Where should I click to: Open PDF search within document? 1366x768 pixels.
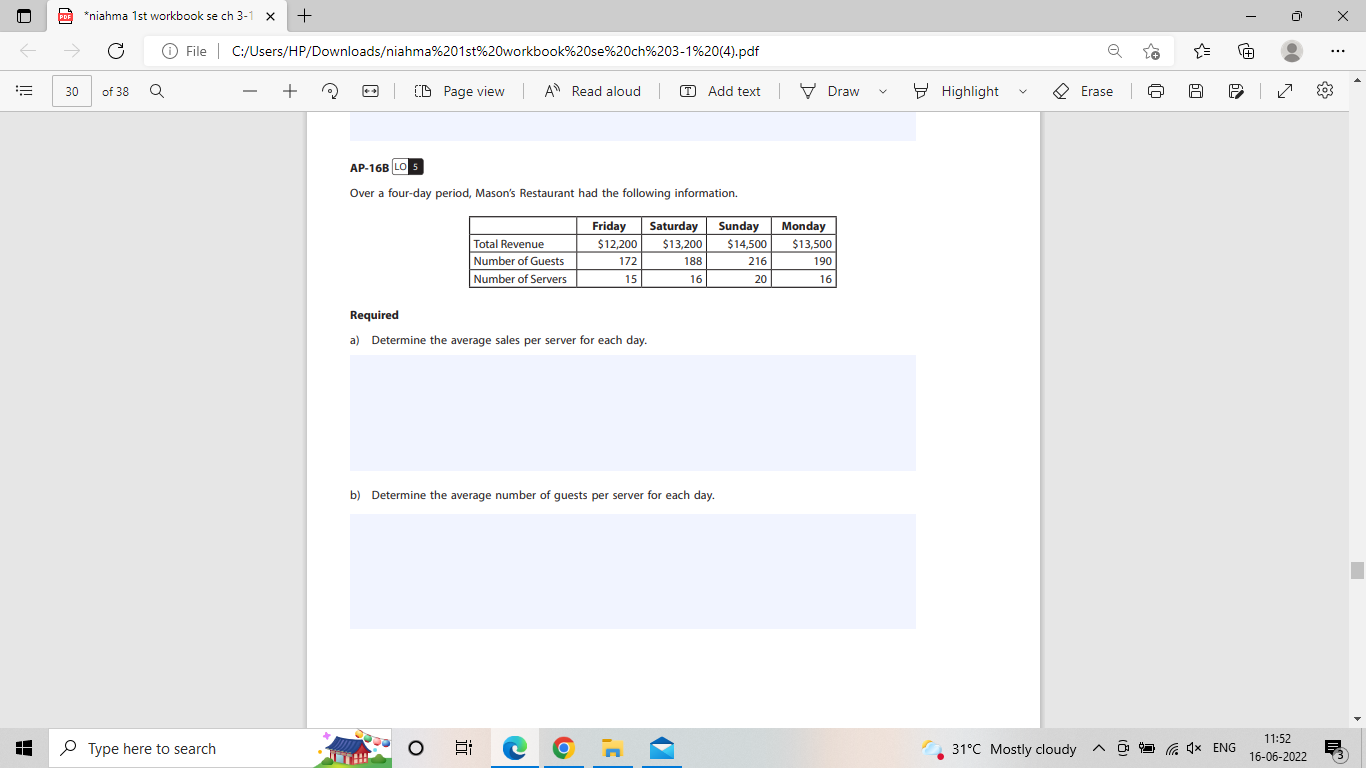[157, 91]
